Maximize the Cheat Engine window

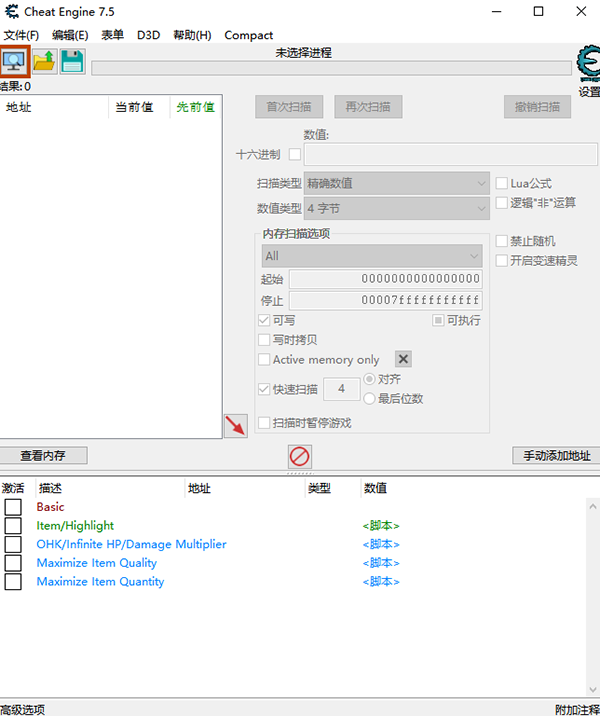coord(538,11)
